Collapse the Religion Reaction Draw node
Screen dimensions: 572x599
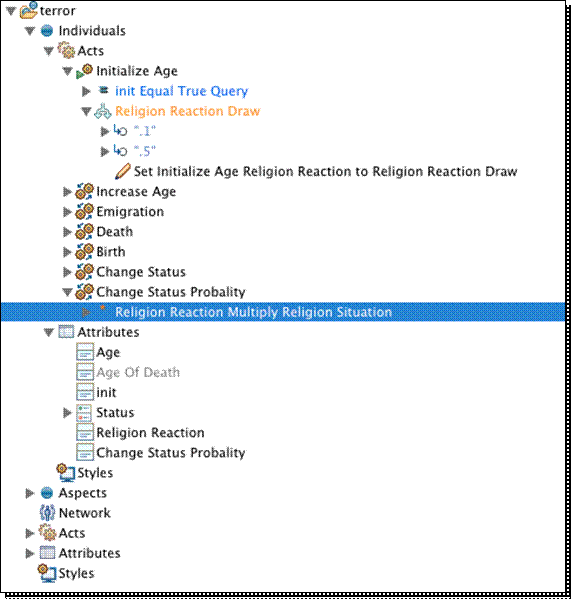tap(86, 112)
